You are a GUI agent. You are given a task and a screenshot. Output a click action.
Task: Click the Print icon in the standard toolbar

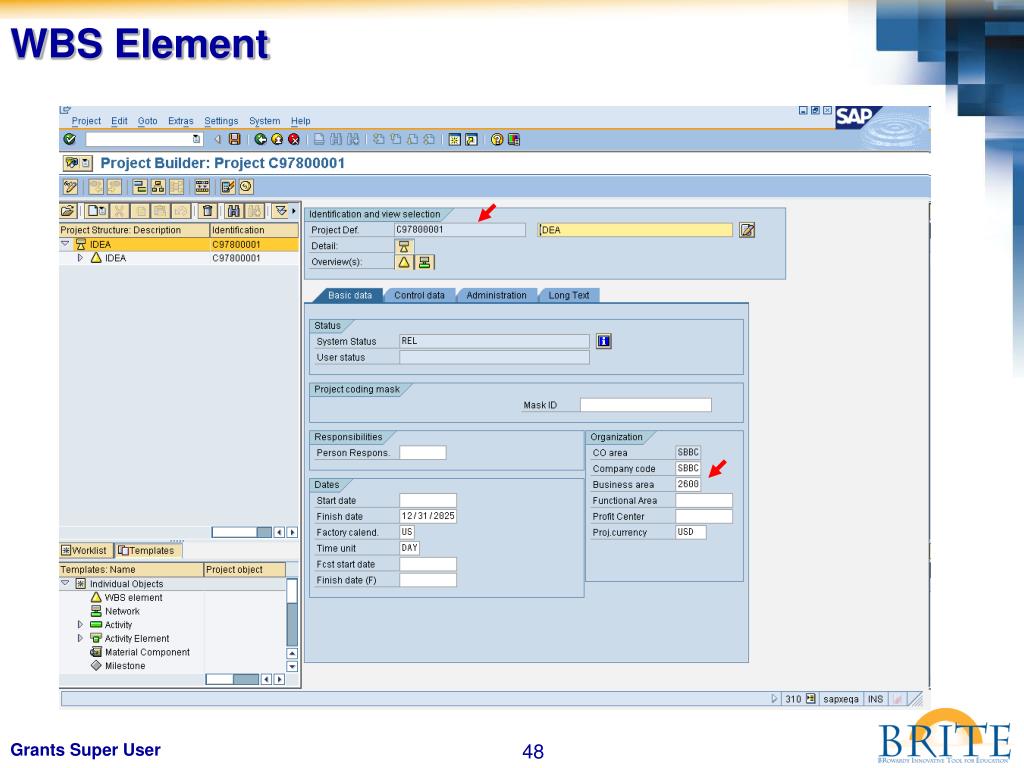coord(319,139)
